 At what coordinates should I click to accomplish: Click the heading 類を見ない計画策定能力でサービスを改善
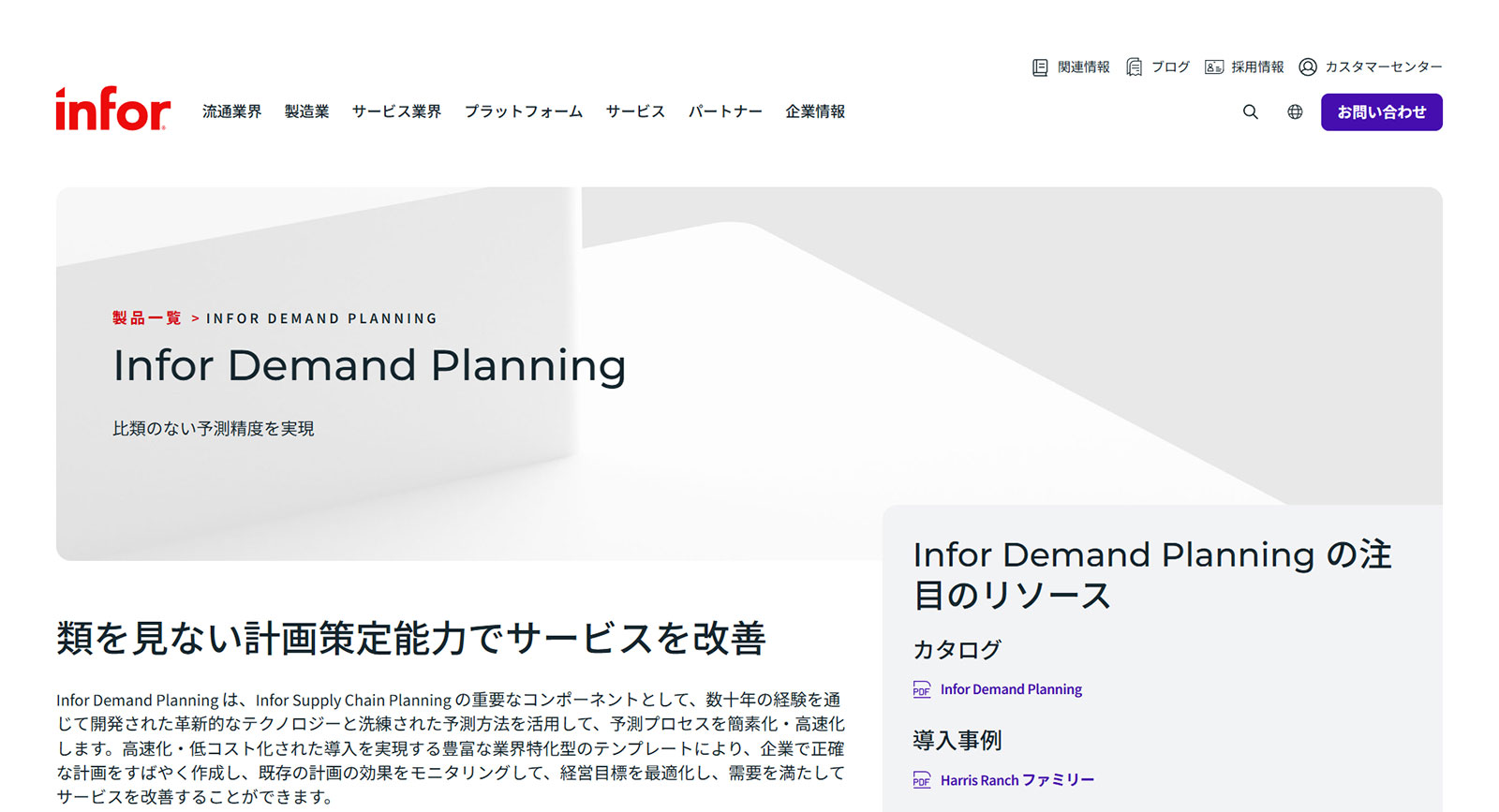pyautogui.click(x=411, y=639)
